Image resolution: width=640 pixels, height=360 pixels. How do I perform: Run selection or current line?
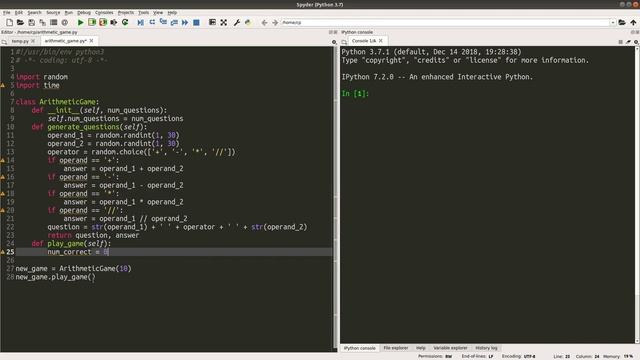pyautogui.click(x=114, y=22)
